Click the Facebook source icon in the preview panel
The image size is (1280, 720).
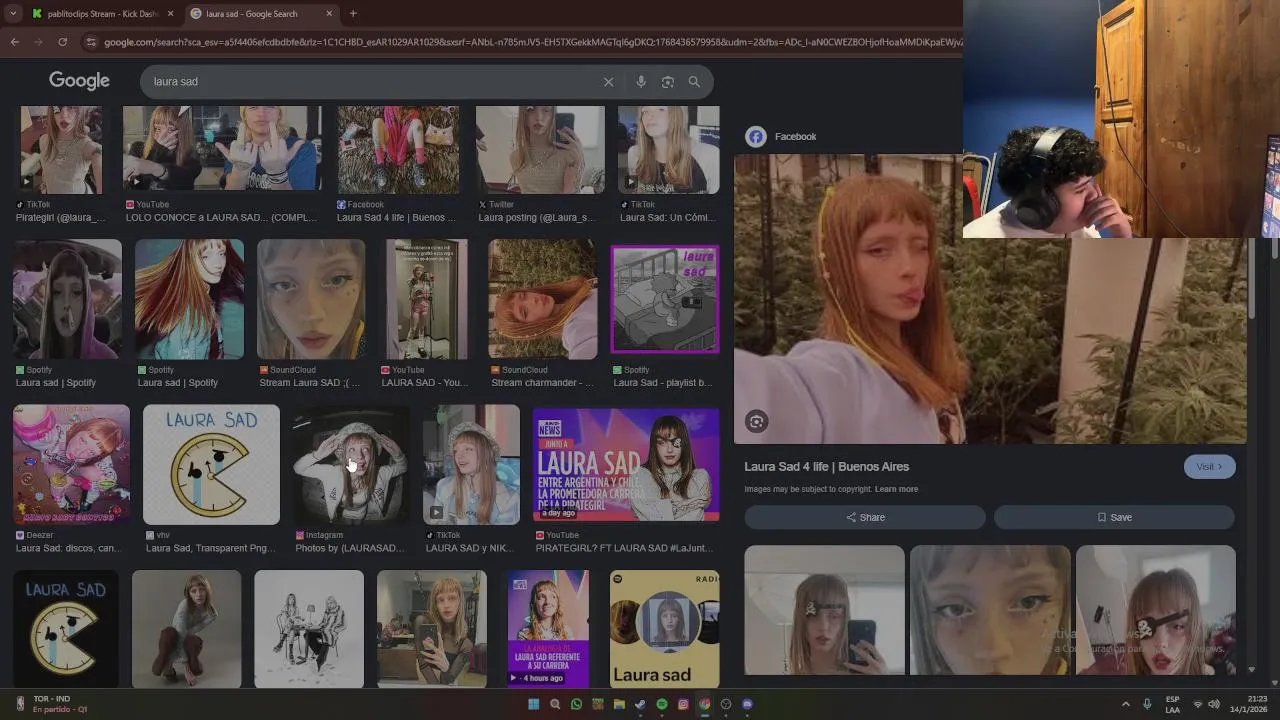click(x=756, y=137)
